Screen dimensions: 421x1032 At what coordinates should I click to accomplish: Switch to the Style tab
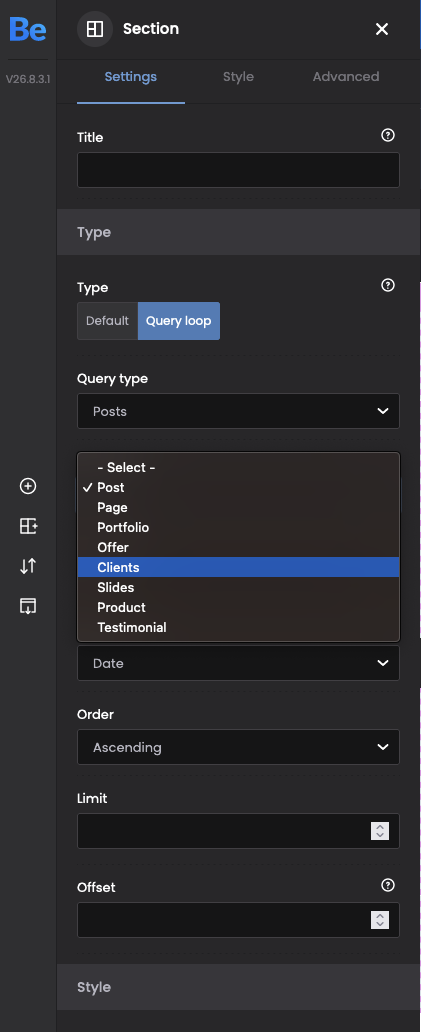click(x=238, y=77)
